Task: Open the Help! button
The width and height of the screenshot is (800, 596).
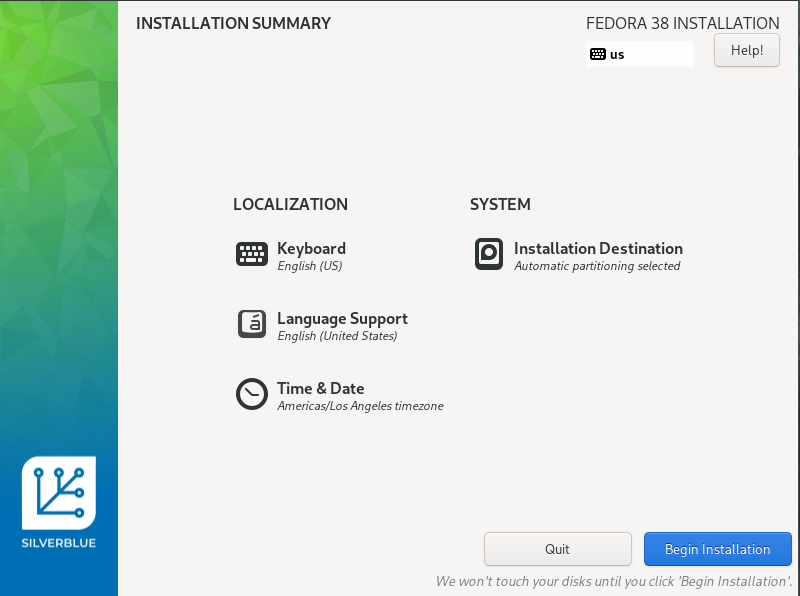Action: click(x=747, y=50)
